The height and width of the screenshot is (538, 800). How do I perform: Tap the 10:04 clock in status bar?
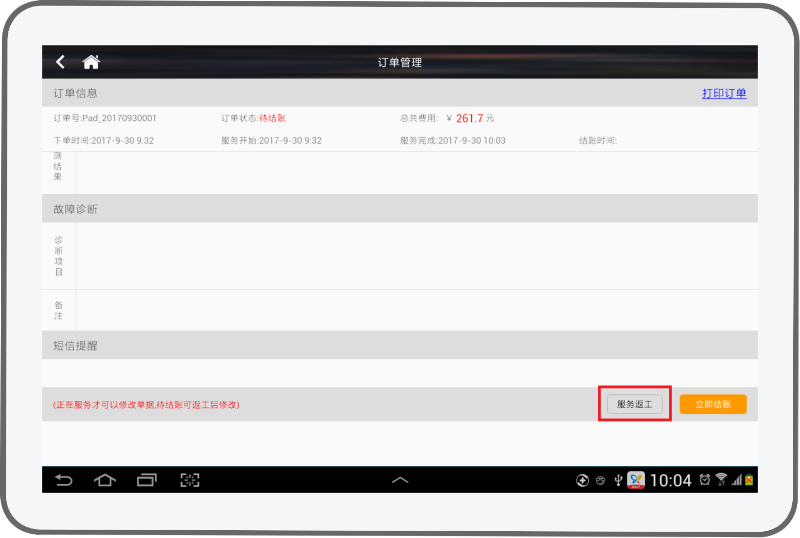tap(670, 481)
